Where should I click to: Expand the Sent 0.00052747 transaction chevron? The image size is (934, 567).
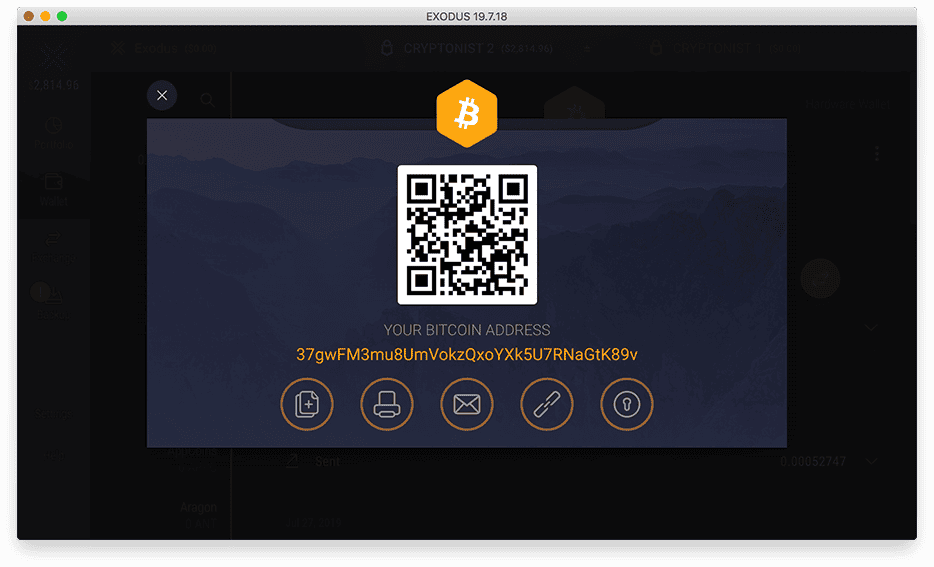871,462
